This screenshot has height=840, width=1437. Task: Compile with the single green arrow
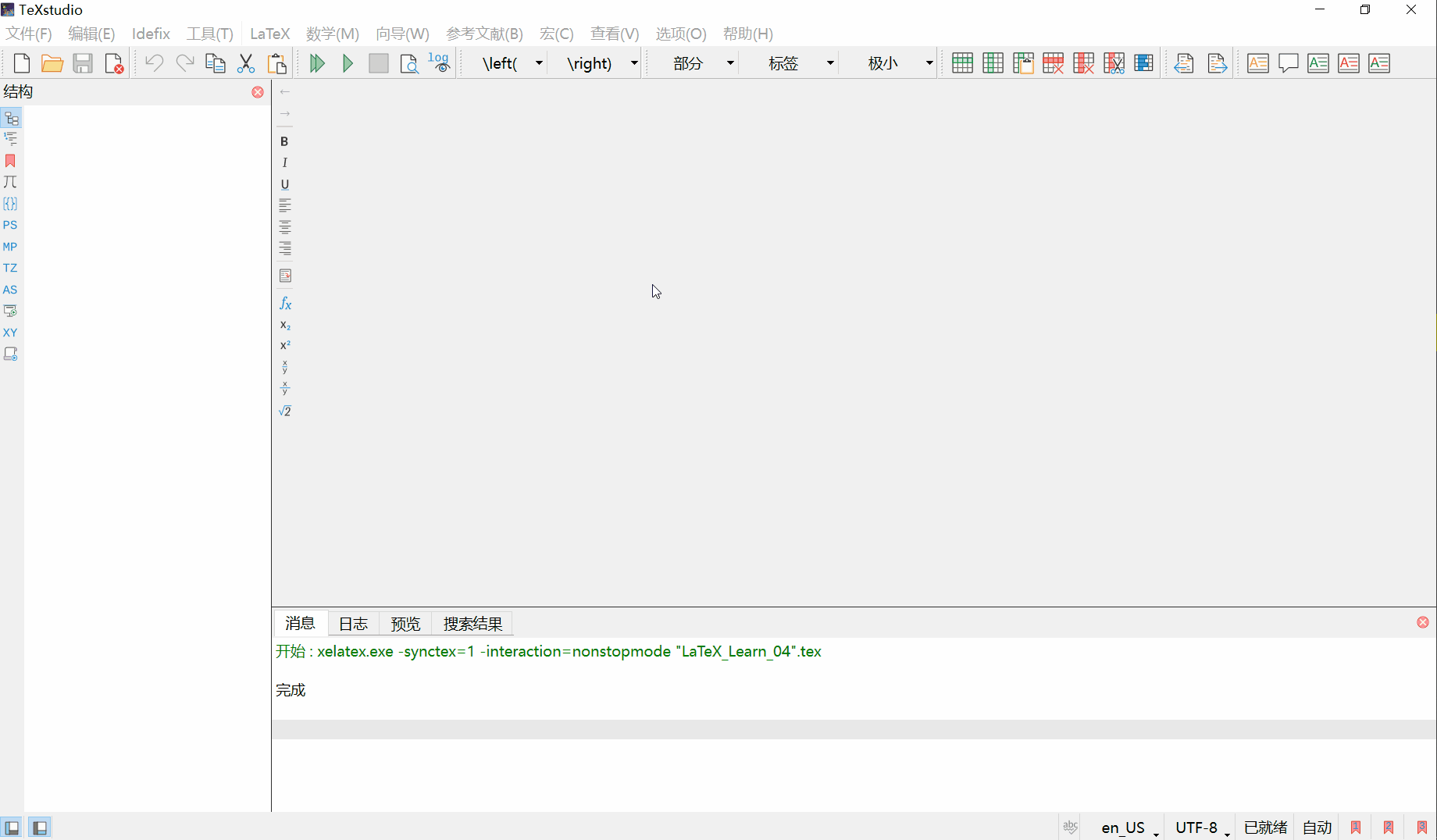coord(348,63)
